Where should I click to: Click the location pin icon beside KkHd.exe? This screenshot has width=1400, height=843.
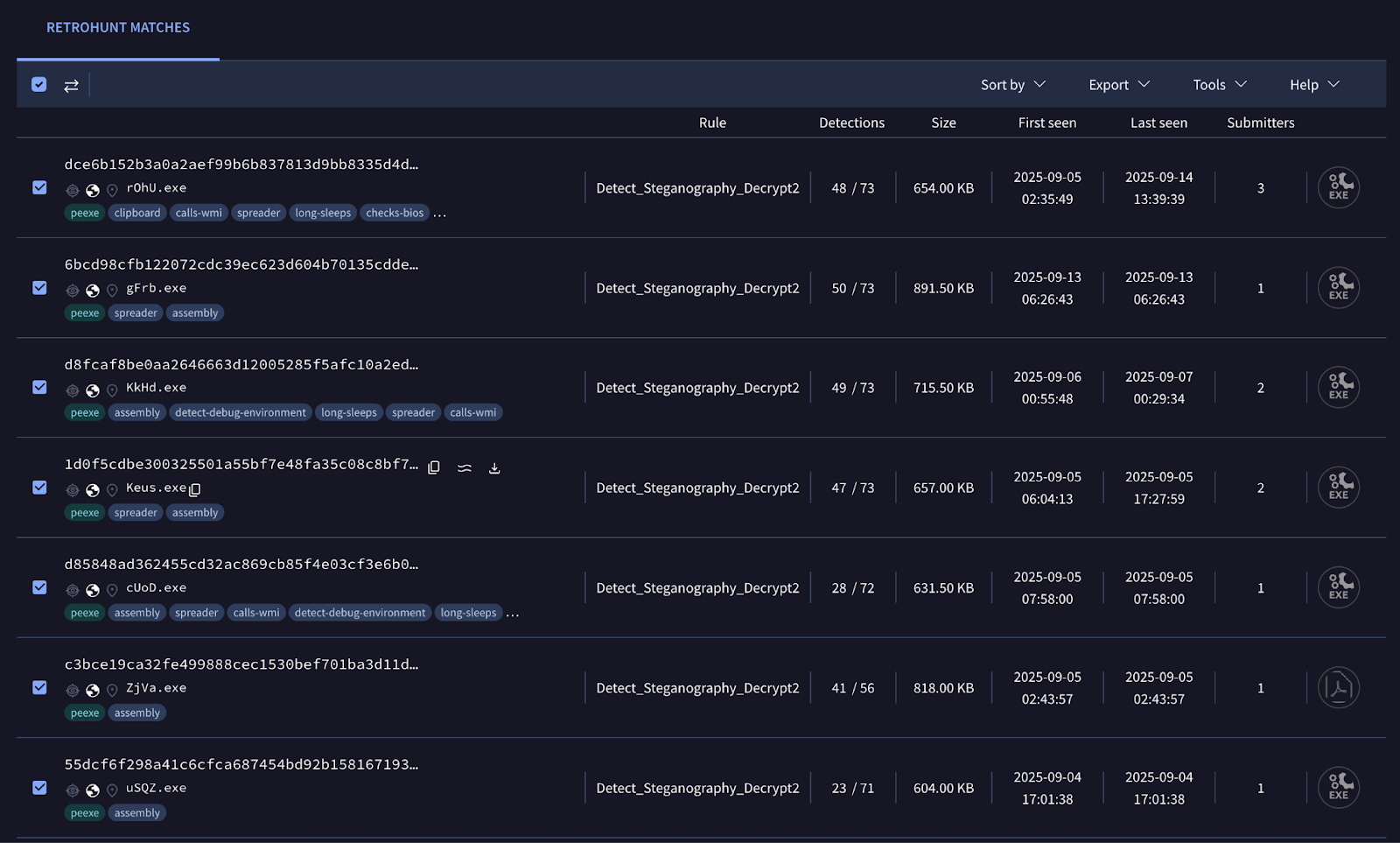(112, 390)
